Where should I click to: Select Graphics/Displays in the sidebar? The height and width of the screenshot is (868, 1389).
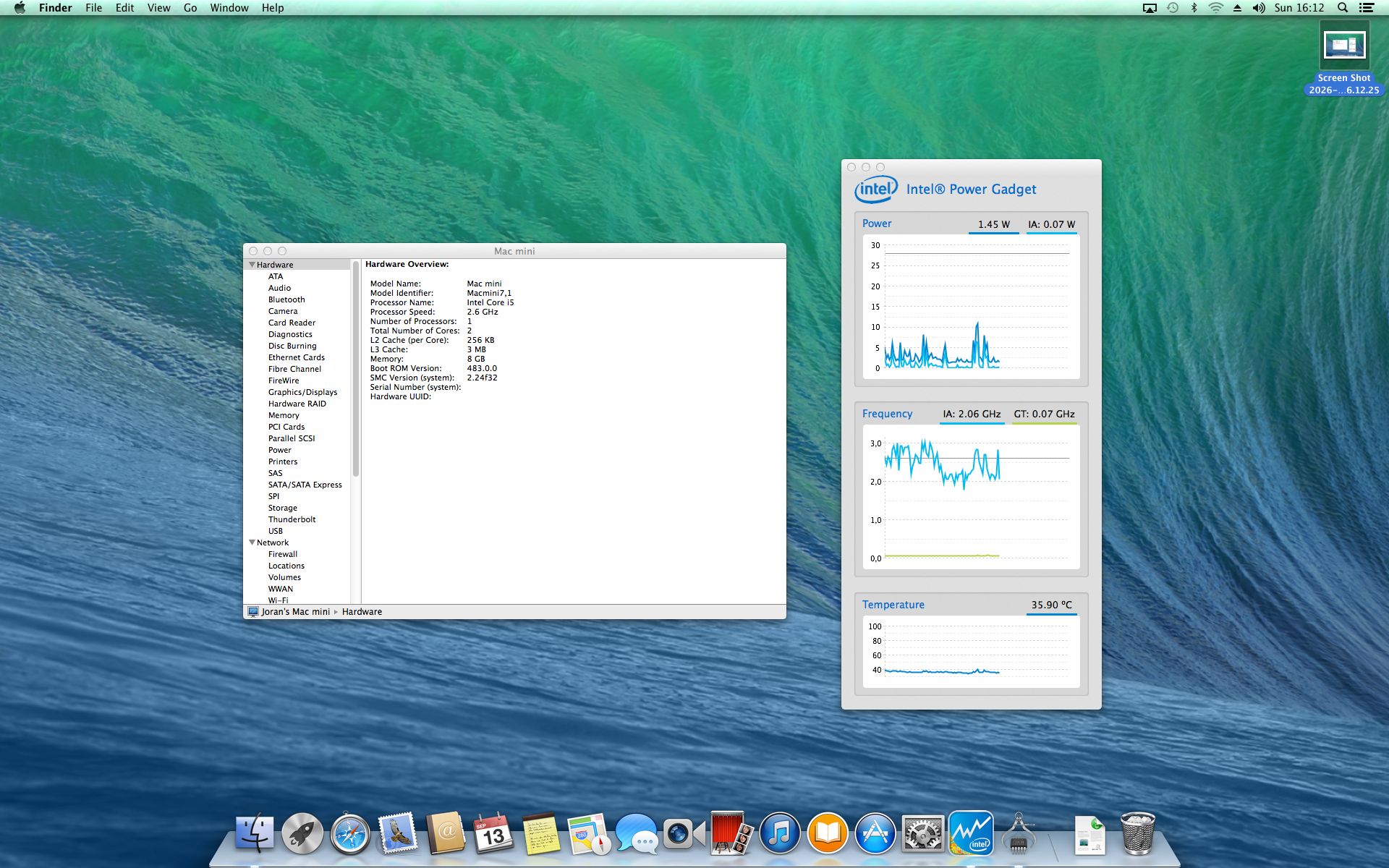coord(302,392)
